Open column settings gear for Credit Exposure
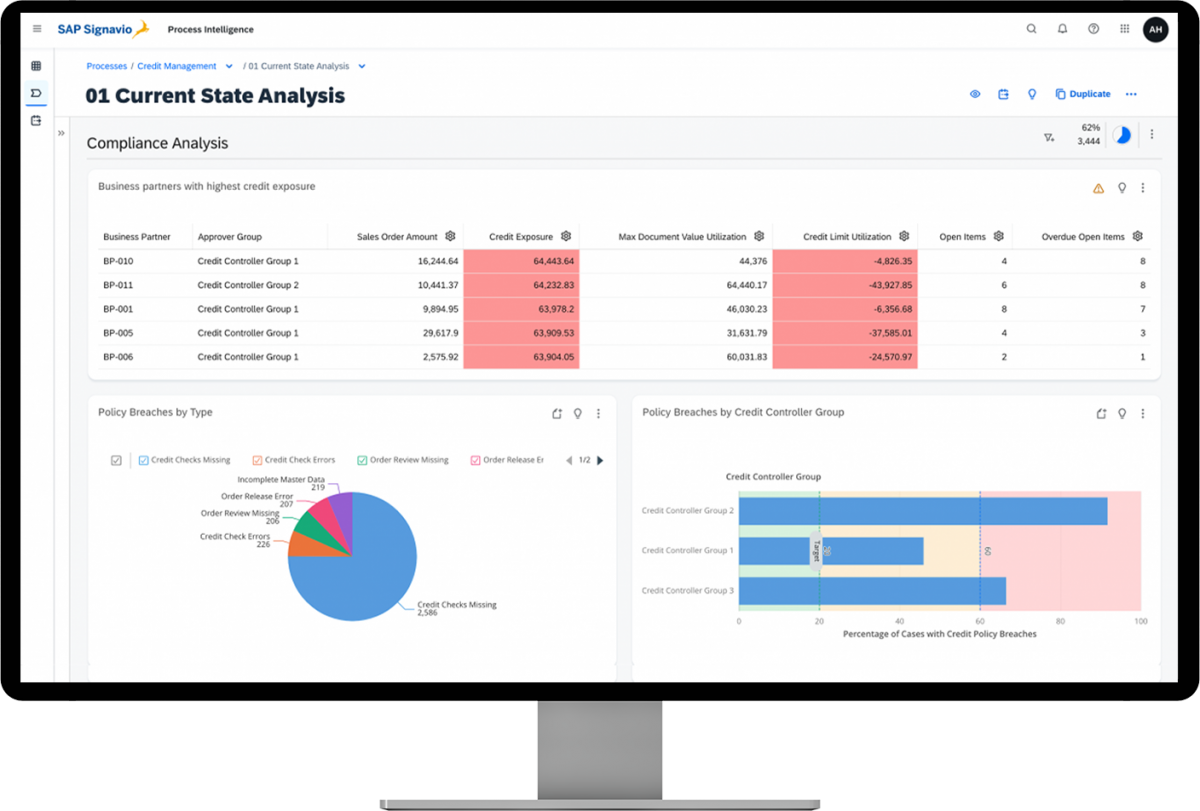This screenshot has height=811, width=1200. click(x=566, y=236)
